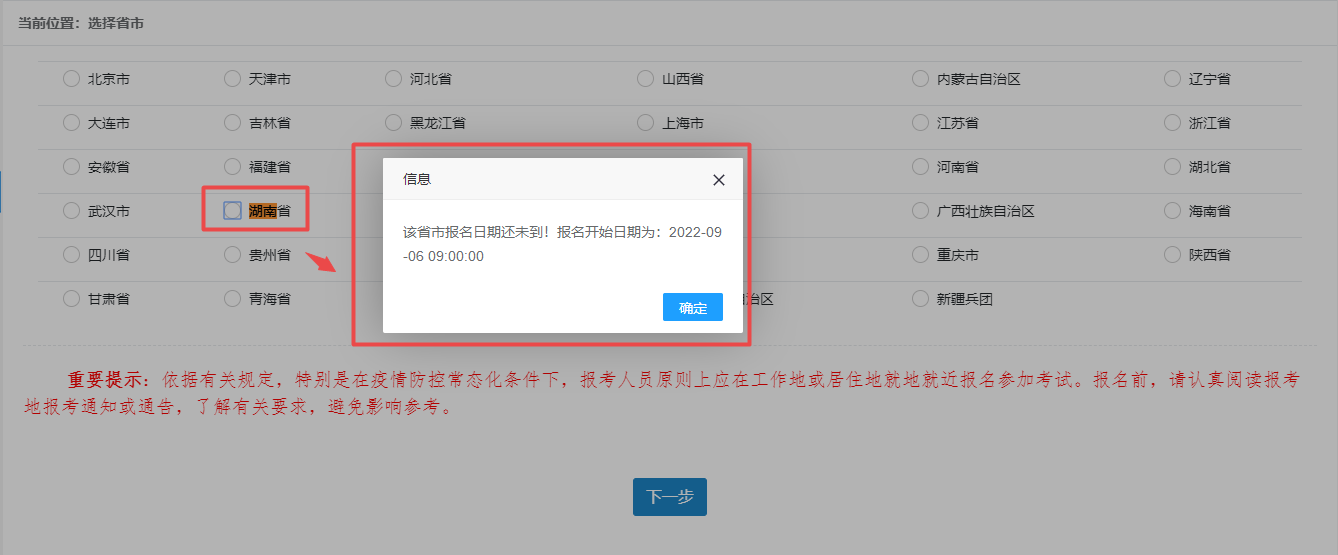Select the 甘肃省 radio button
The width and height of the screenshot is (1338, 555).
(71, 299)
